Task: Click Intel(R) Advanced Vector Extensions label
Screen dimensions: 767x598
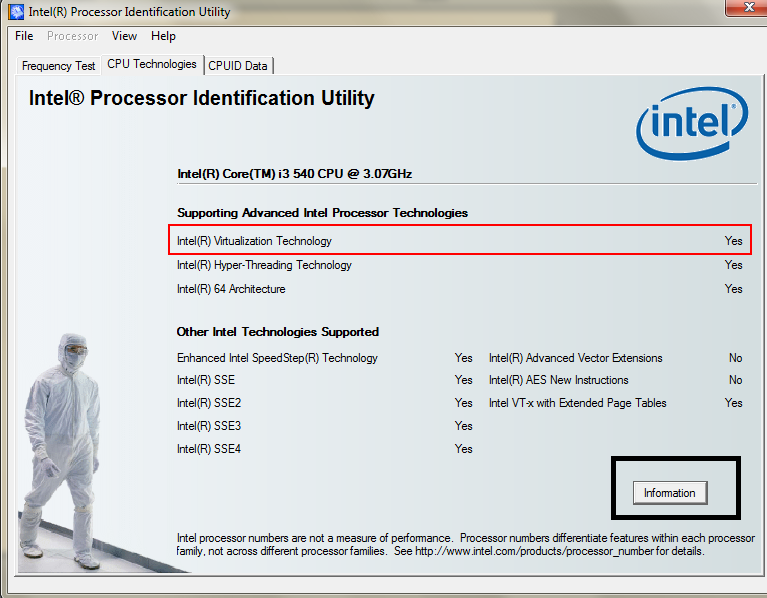Action: click(576, 358)
